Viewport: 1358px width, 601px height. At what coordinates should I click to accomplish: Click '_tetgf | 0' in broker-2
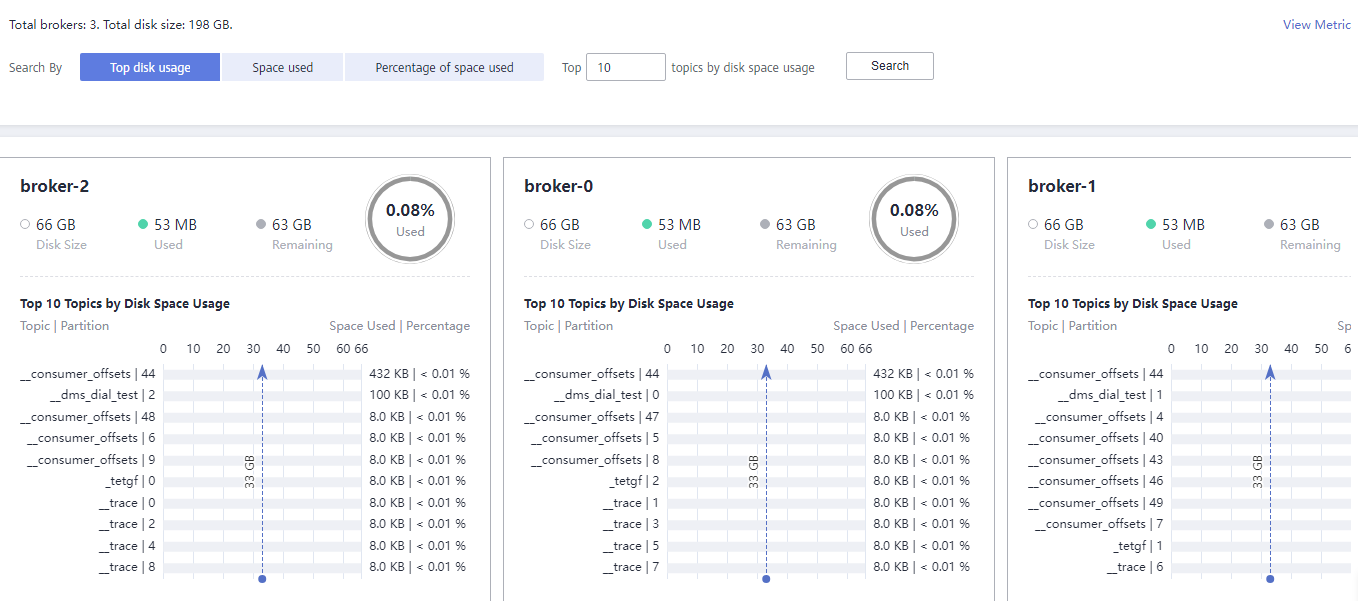131,481
